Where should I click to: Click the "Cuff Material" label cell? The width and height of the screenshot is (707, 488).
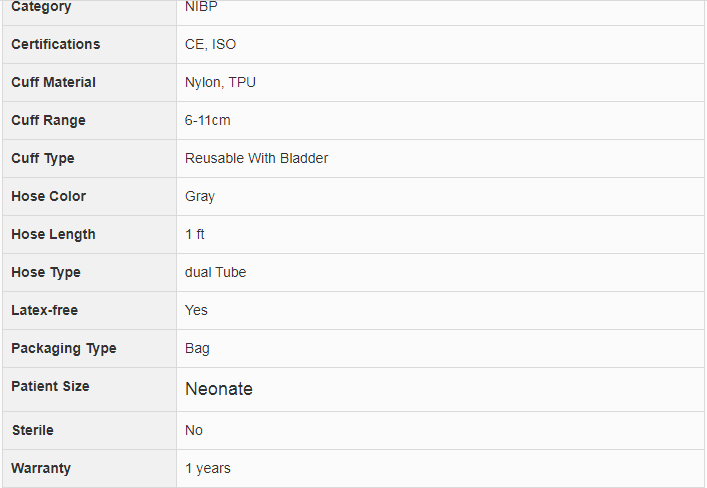pos(54,82)
